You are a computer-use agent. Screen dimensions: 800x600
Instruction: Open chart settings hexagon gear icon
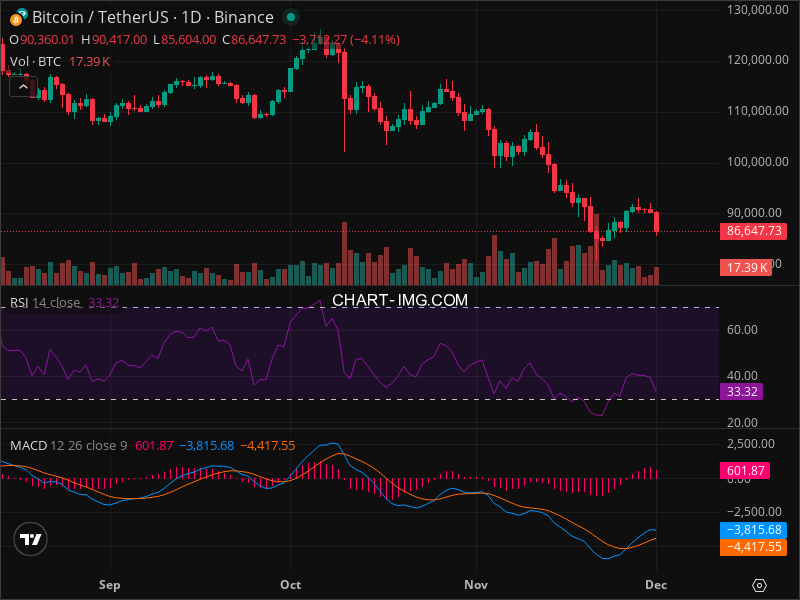760,585
